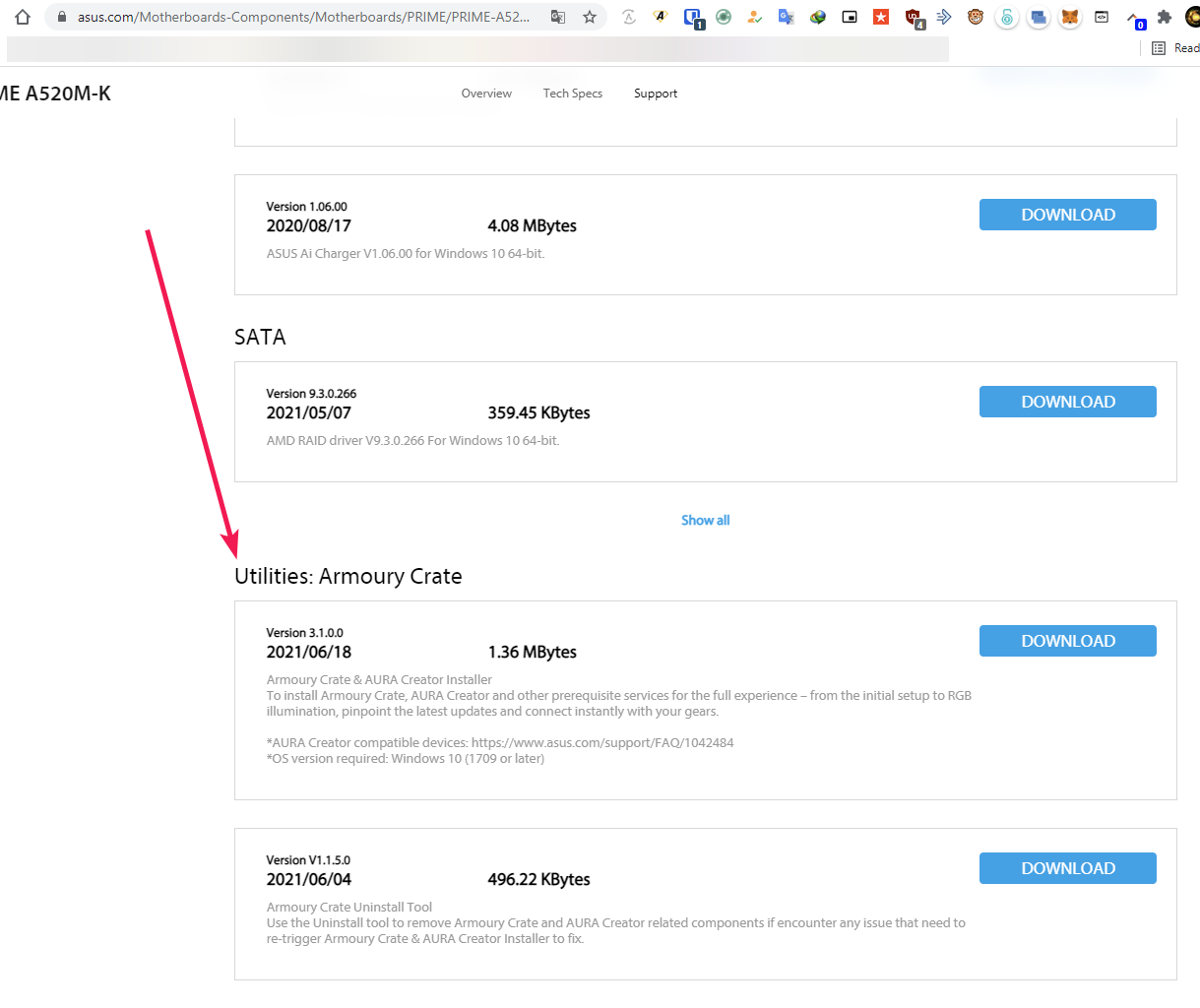
Task: Click the Google Translate extension icon
Action: click(786, 17)
